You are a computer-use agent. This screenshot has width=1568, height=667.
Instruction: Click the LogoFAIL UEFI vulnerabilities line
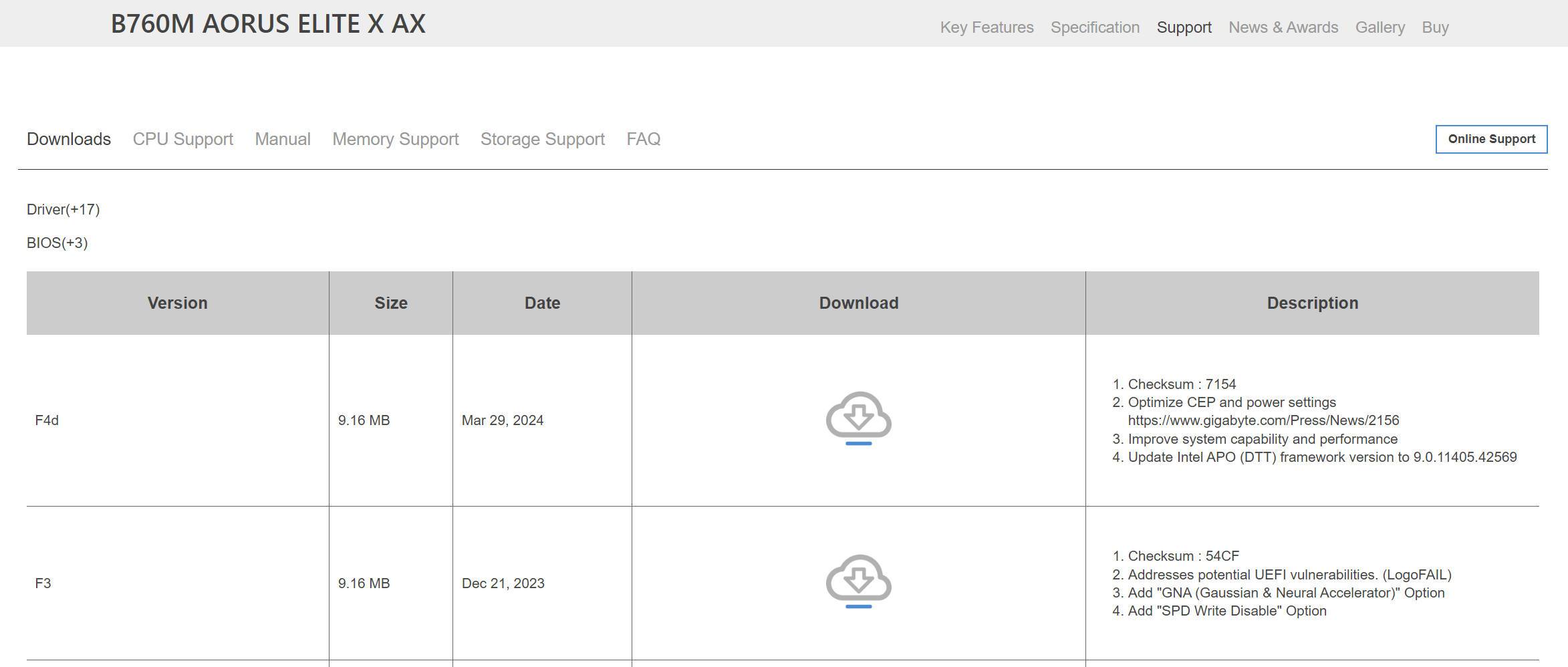pyautogui.click(x=1289, y=575)
